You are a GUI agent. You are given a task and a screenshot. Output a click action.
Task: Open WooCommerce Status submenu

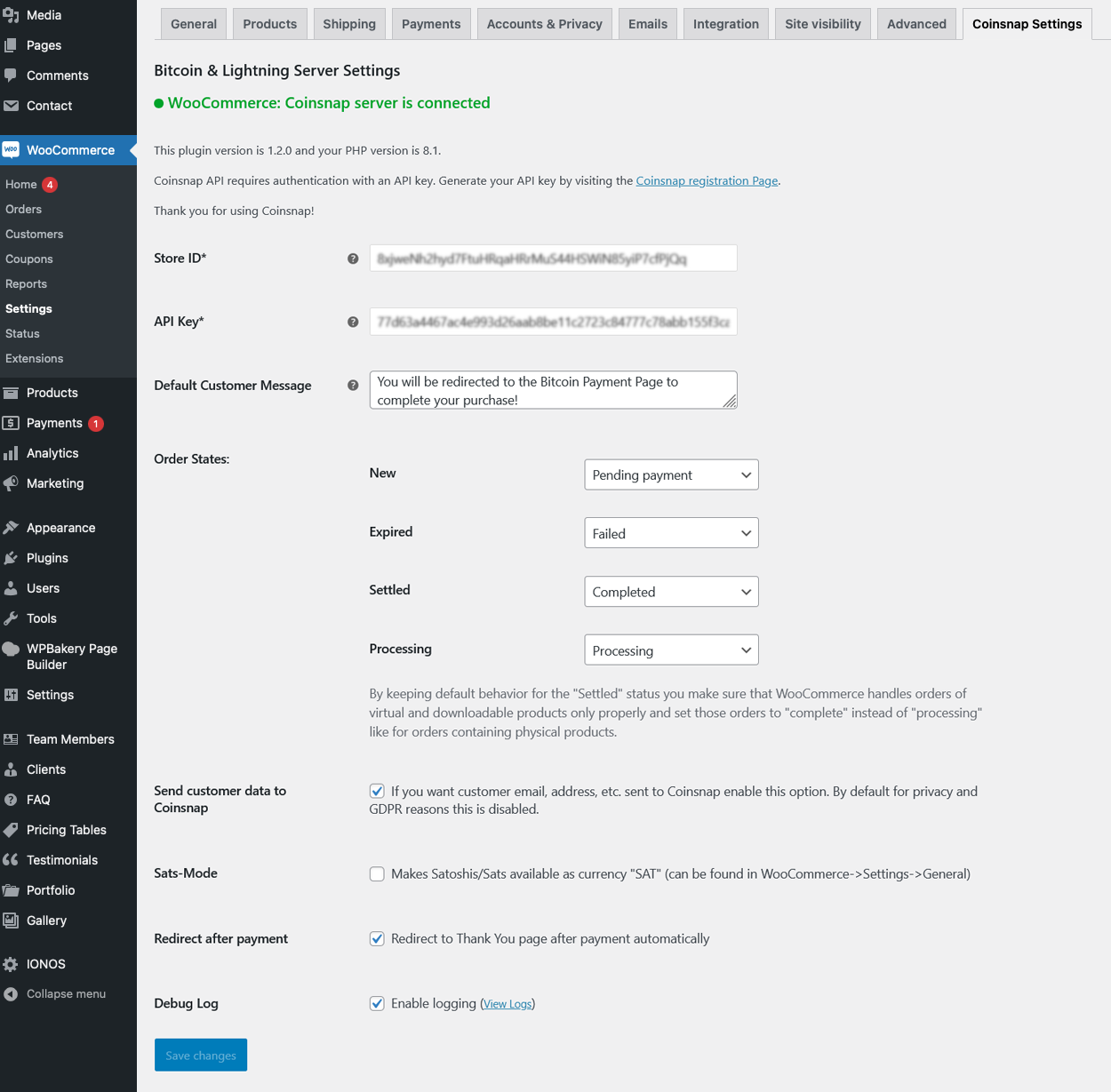[23, 334]
